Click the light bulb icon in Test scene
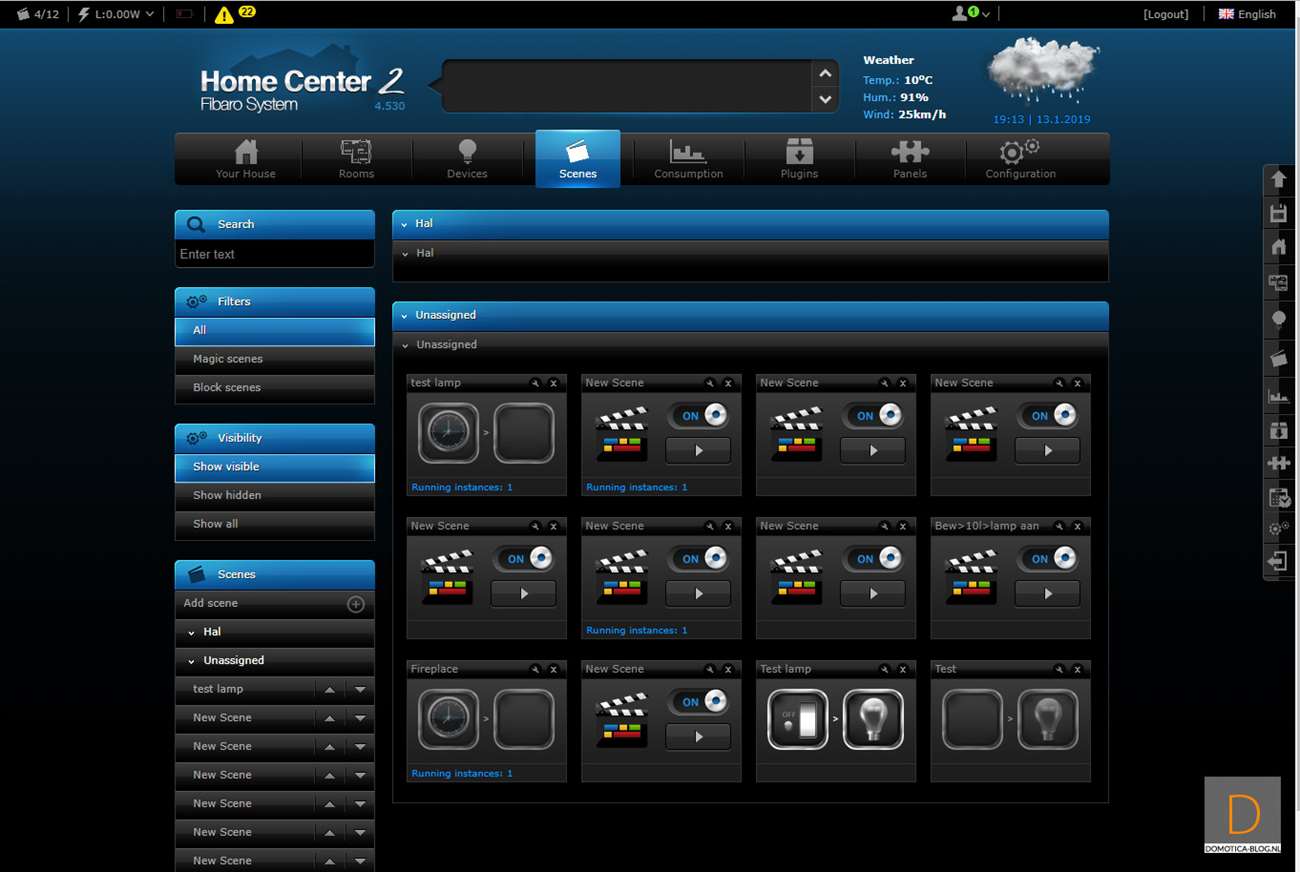Viewport: 1300px width, 872px height. 1047,718
